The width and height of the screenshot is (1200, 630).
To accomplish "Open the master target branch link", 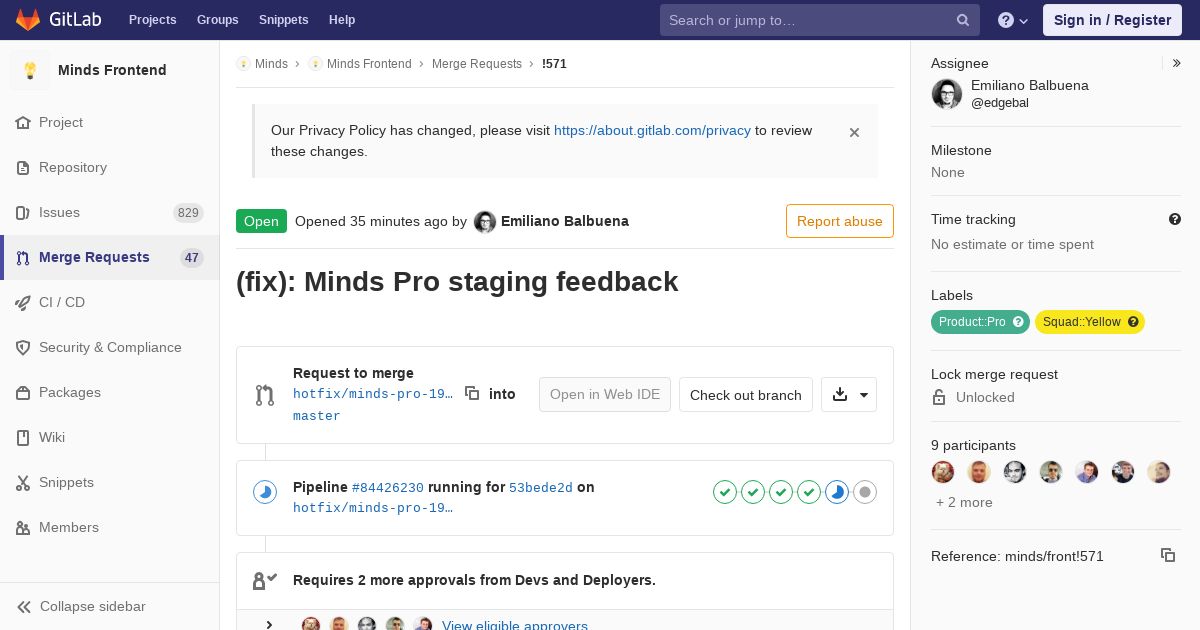I will coord(317,415).
